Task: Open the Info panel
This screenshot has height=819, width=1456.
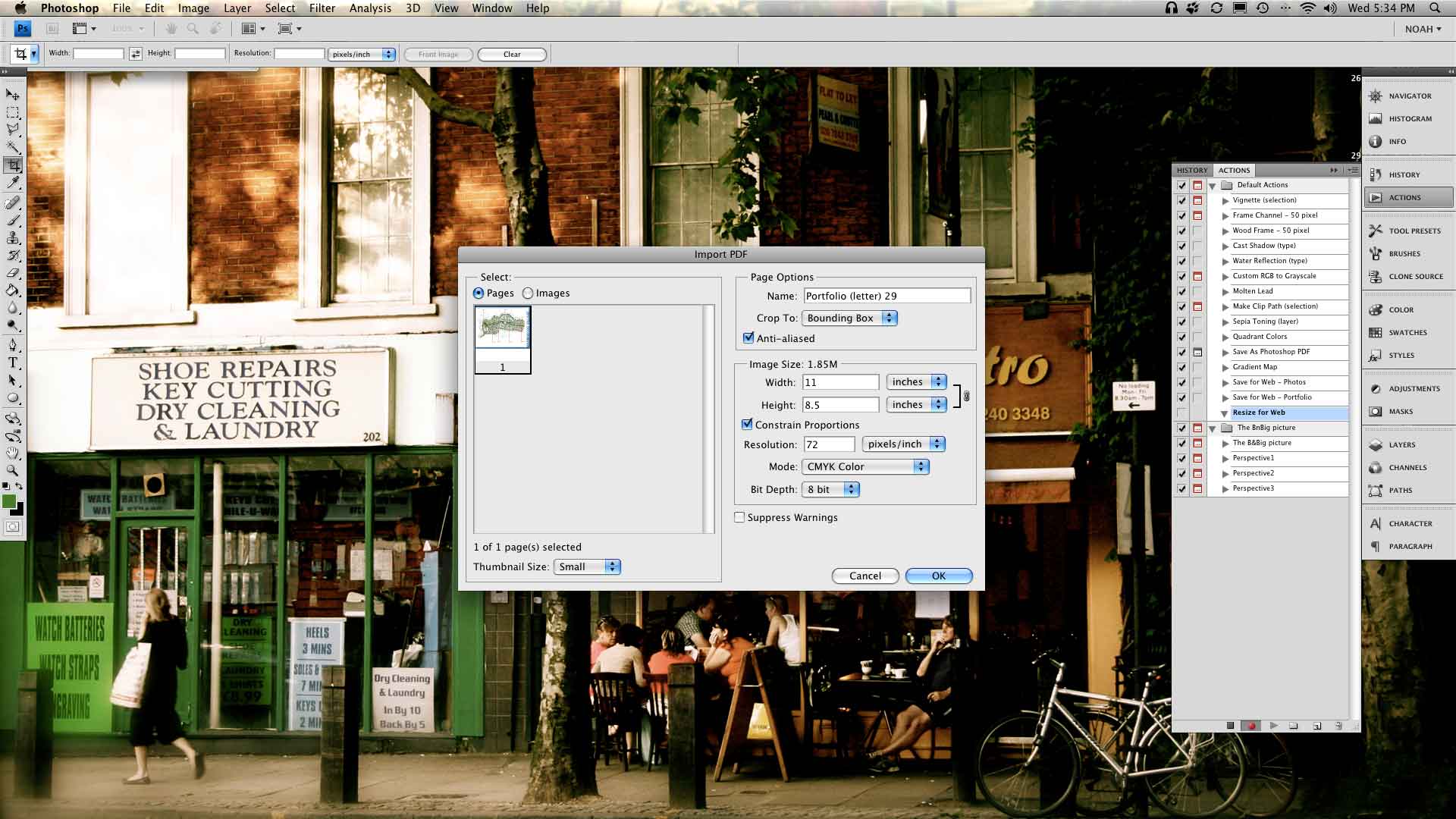Action: pyautogui.click(x=1408, y=141)
